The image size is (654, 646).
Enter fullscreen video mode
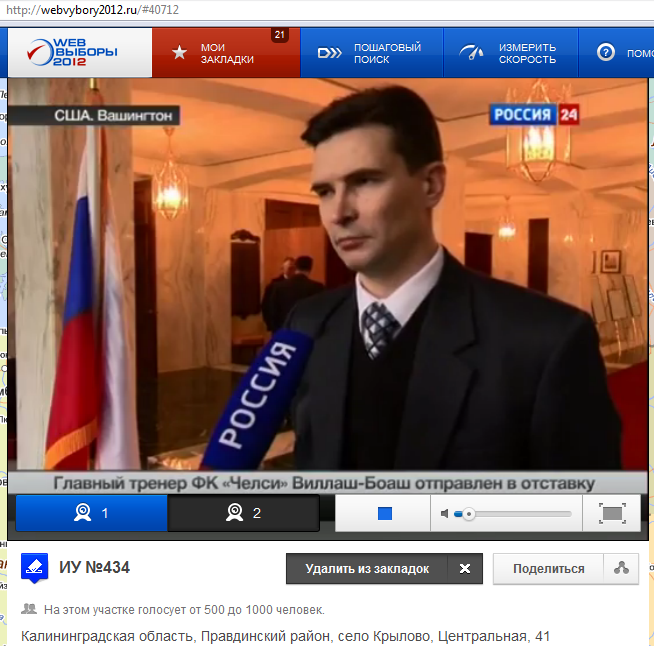612,514
